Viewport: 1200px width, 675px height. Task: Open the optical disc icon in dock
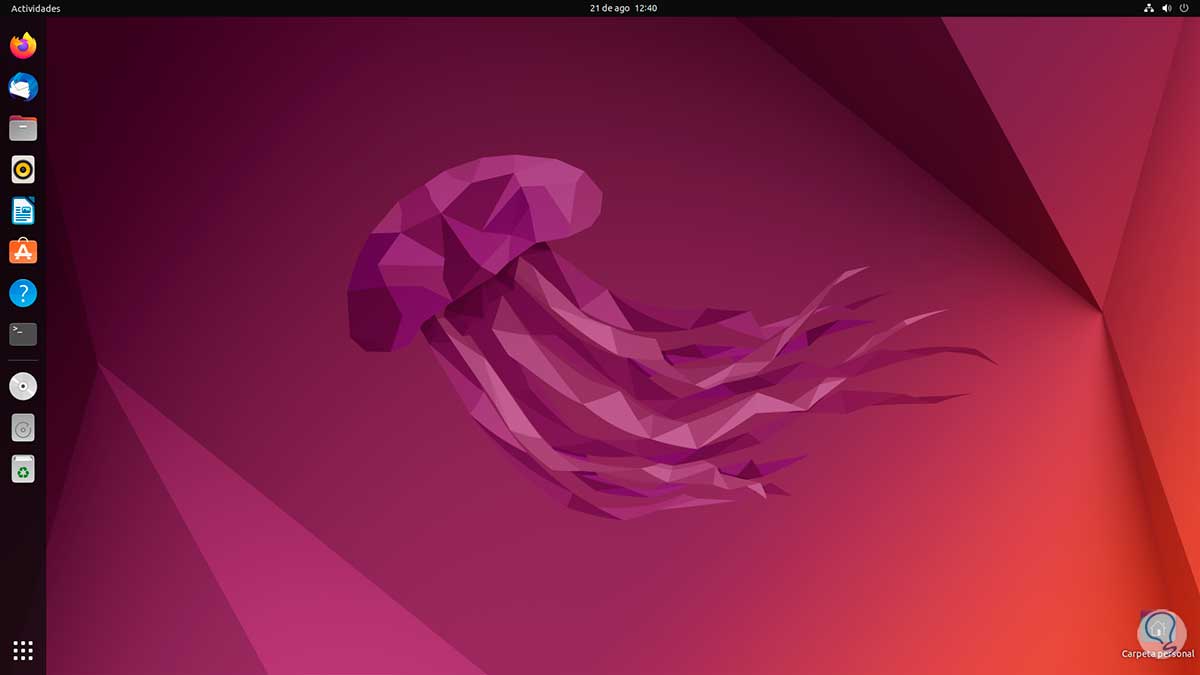[23, 386]
